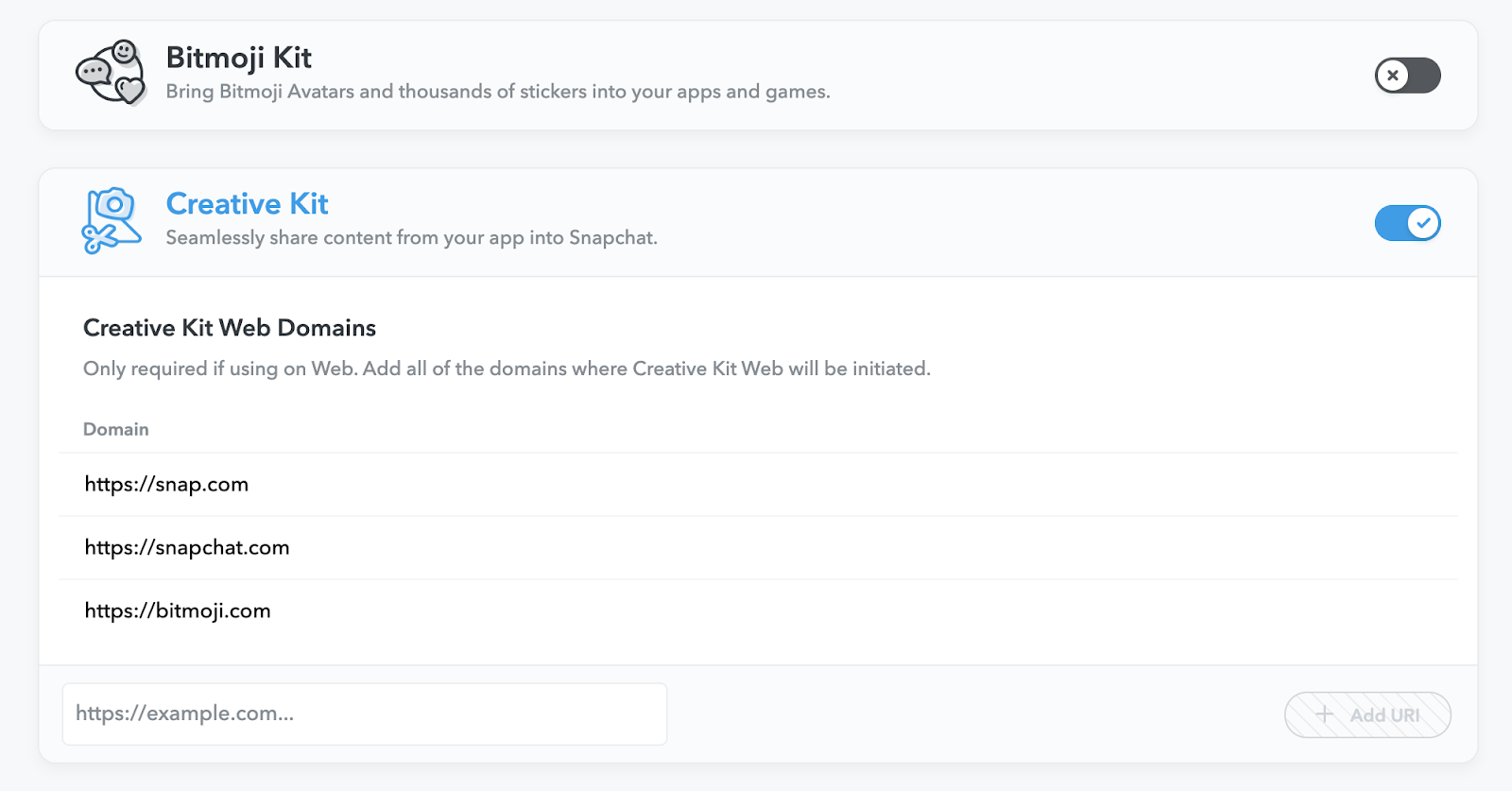Viewport: 1512px width, 791px height.
Task: Enable the Bitmoji Kit toggle
Action: (x=1407, y=76)
